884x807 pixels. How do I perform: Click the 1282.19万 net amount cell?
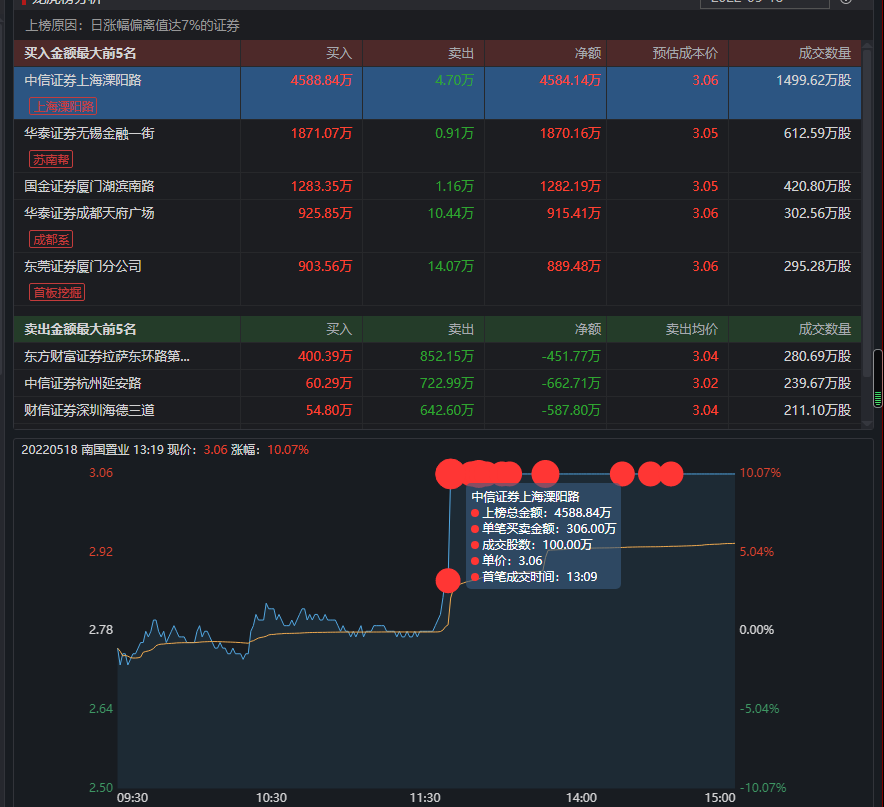570,187
